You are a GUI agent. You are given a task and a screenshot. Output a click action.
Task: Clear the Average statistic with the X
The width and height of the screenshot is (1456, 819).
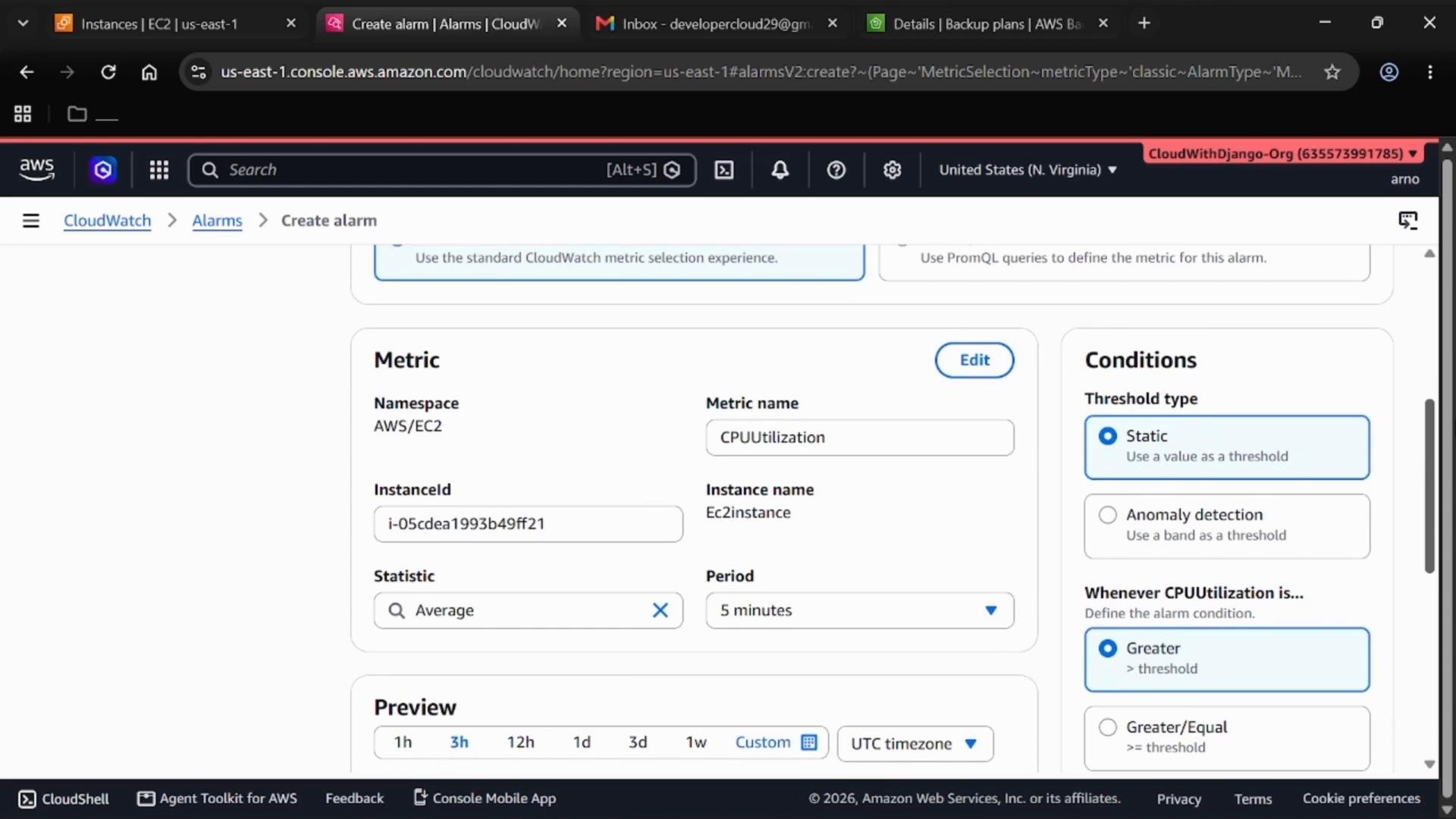click(x=661, y=610)
